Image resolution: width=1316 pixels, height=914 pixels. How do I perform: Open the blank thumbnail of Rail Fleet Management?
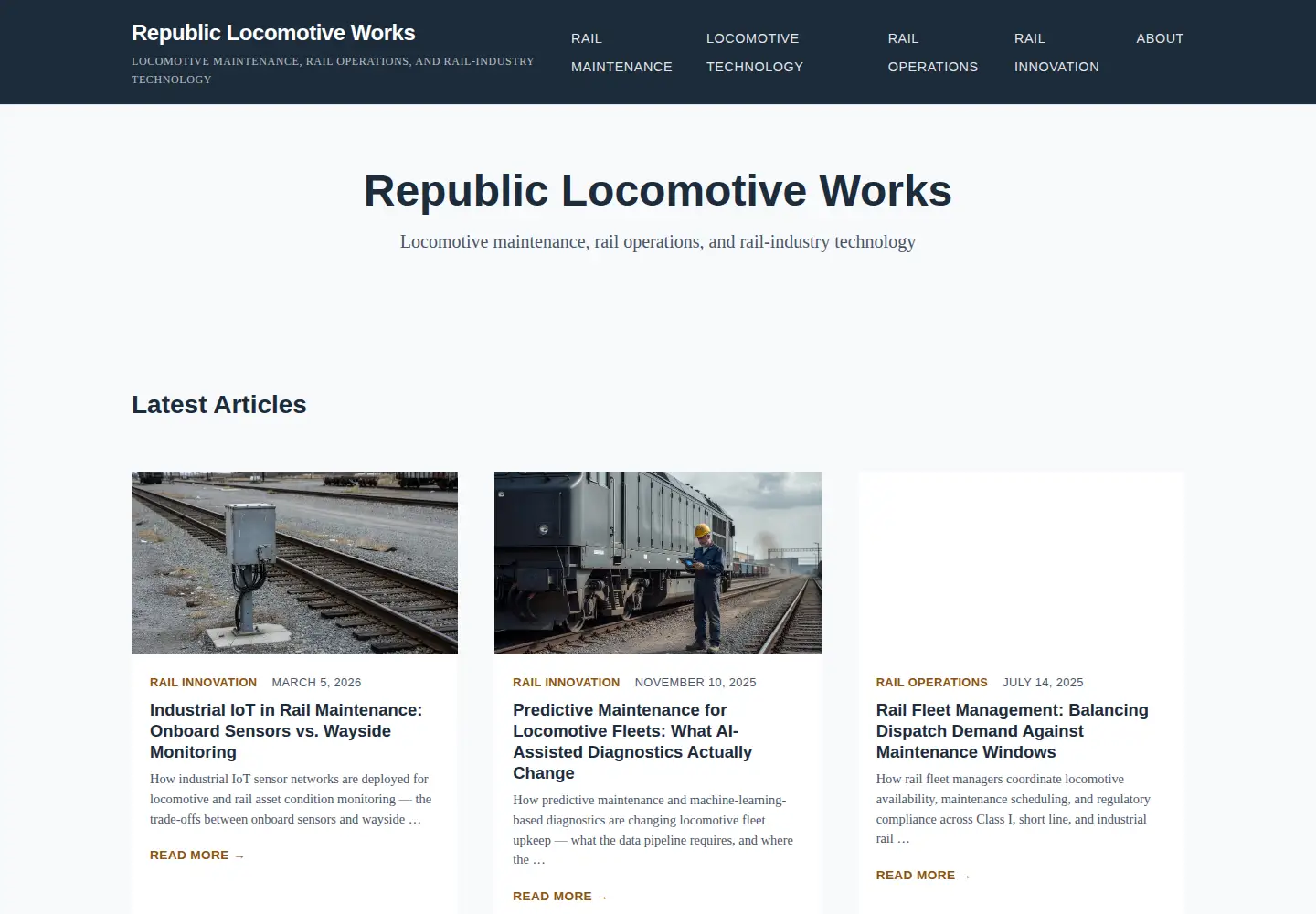pos(1021,563)
